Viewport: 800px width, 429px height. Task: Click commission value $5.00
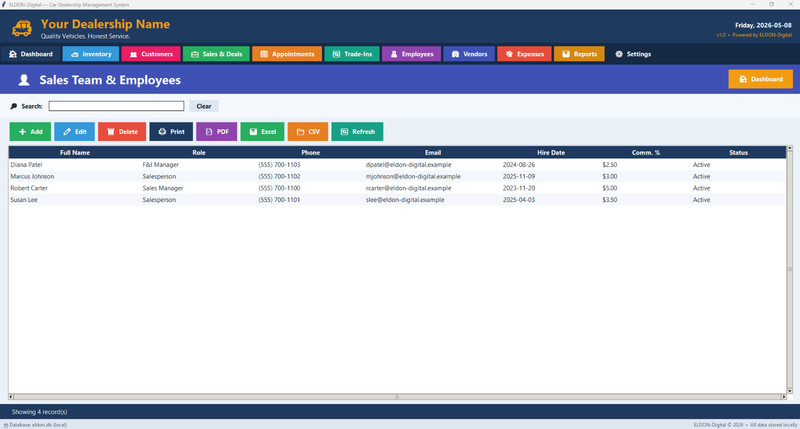click(610, 188)
